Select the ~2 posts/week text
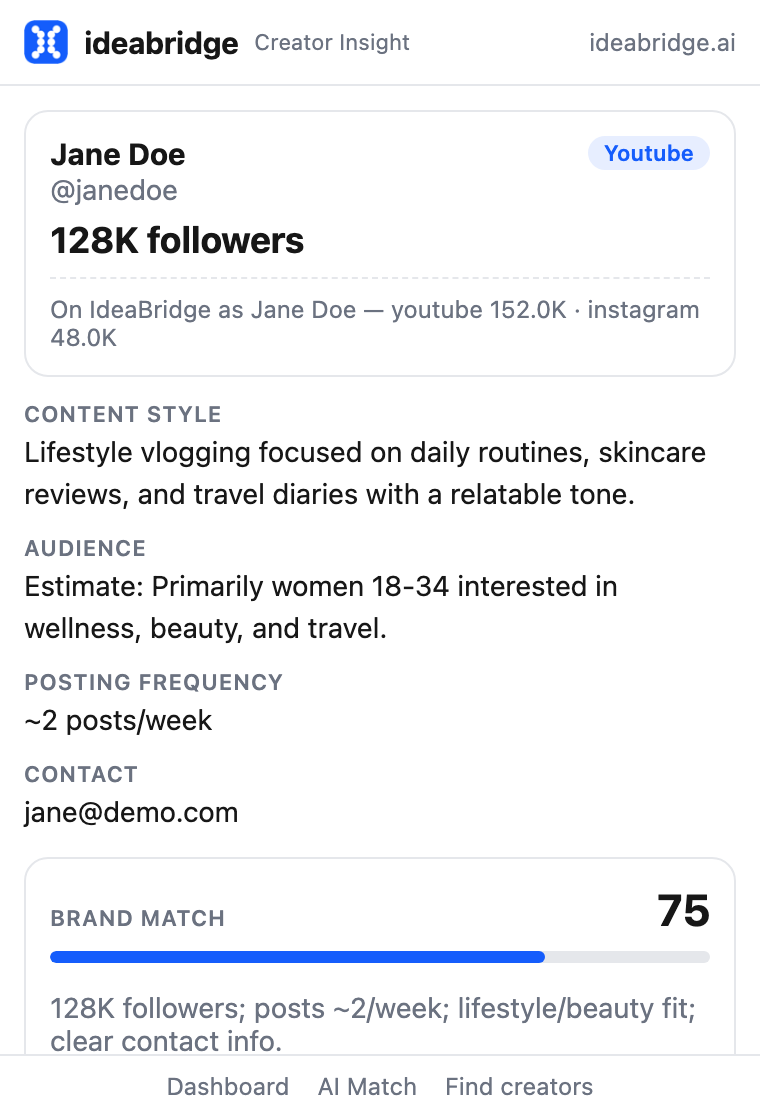This screenshot has height=1120, width=760. point(118,721)
